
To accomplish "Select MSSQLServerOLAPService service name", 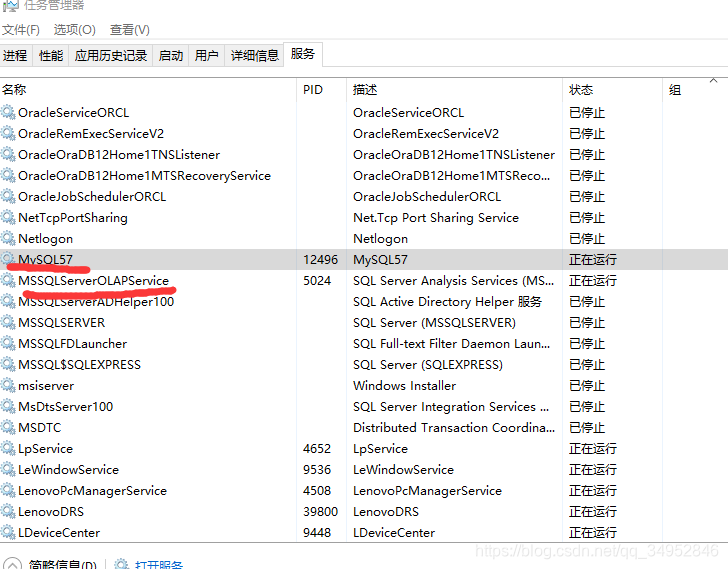I will click(x=93, y=280).
